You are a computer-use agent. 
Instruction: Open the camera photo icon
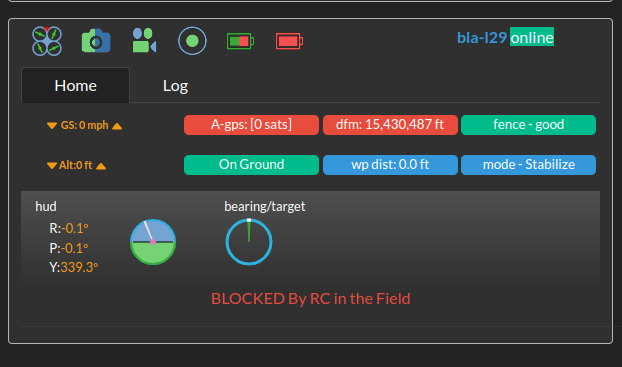point(96,40)
